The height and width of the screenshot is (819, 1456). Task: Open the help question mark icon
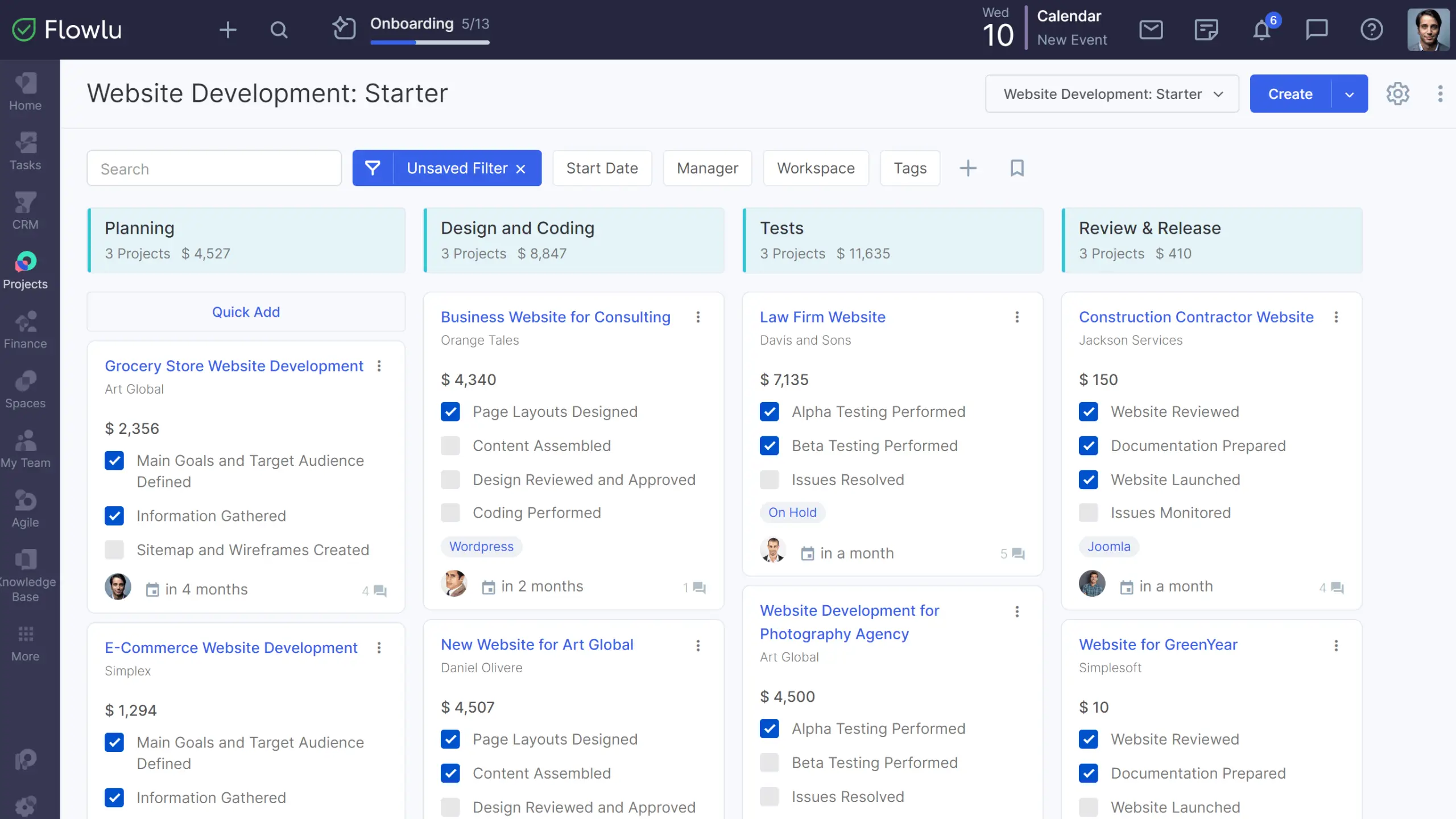point(1371,30)
